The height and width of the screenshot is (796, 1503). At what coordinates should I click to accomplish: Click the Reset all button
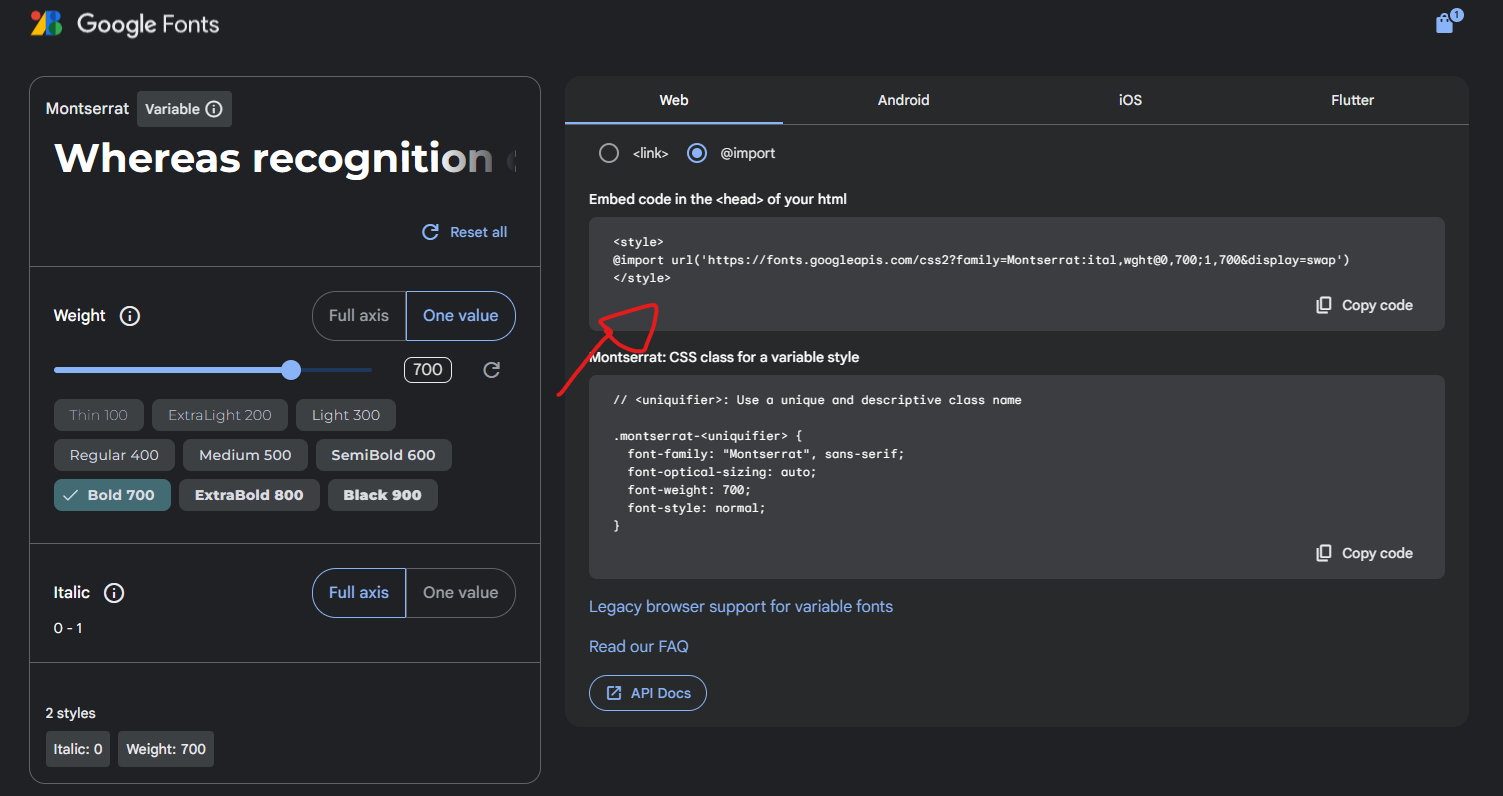pyautogui.click(x=465, y=232)
